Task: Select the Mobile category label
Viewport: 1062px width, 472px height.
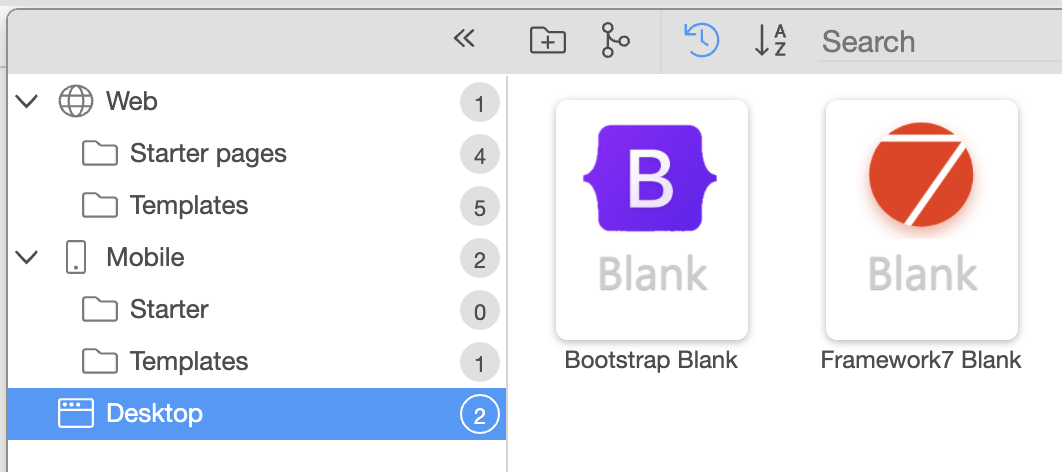Action: 145,257
